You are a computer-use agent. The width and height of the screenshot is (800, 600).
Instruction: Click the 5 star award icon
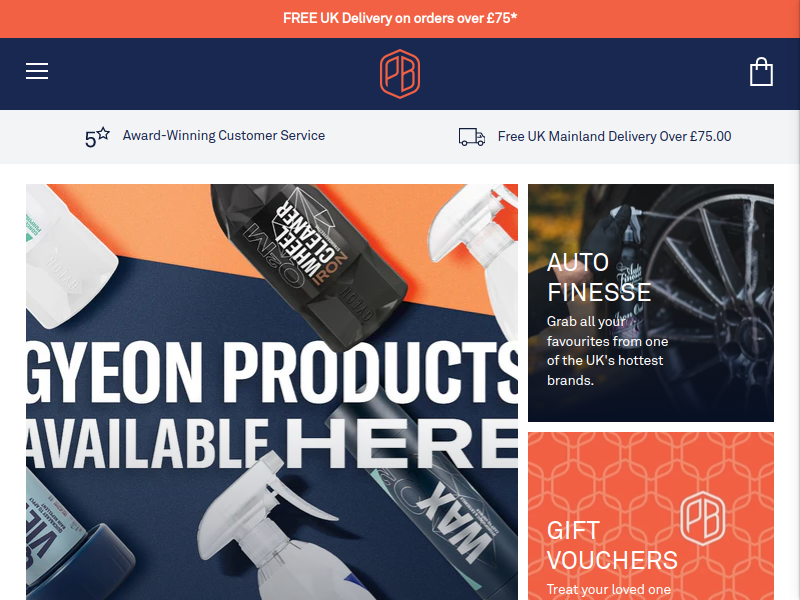[x=97, y=137]
